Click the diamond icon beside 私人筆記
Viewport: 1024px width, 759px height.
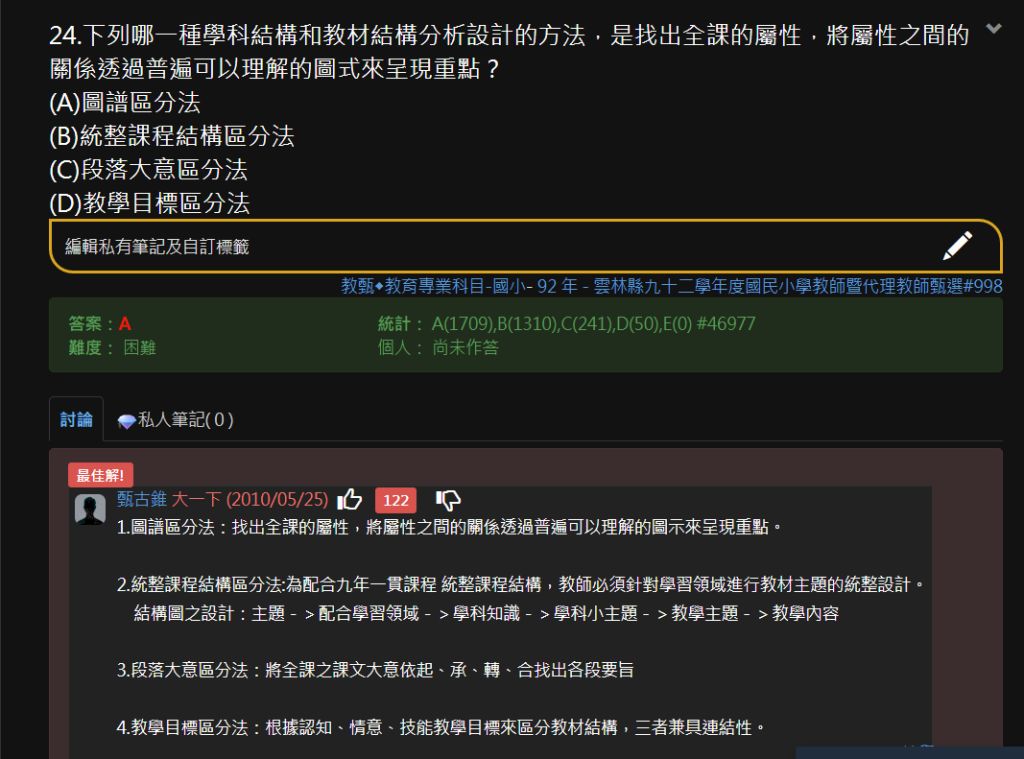click(x=126, y=421)
